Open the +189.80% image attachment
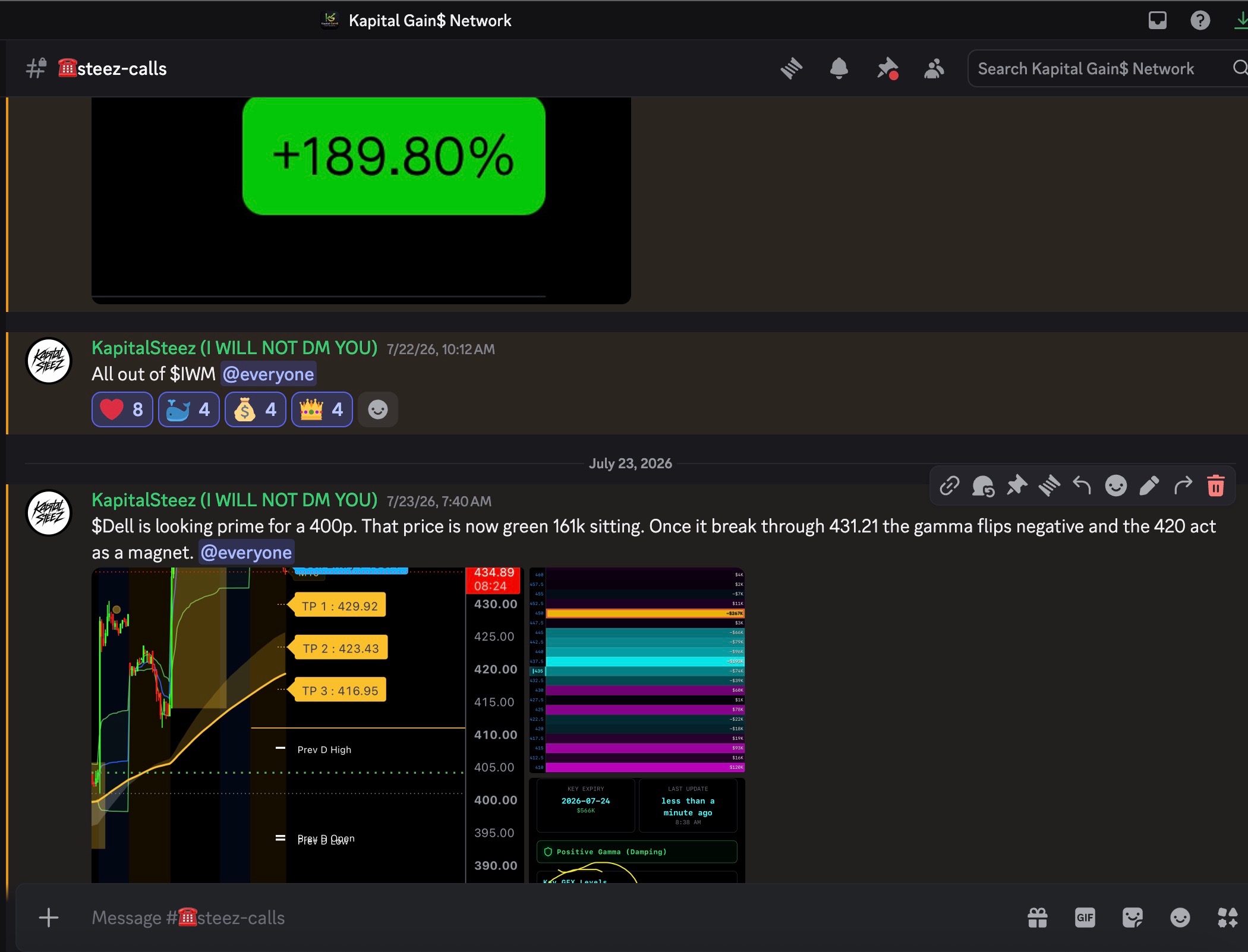This screenshot has height=952, width=1248. click(361, 200)
